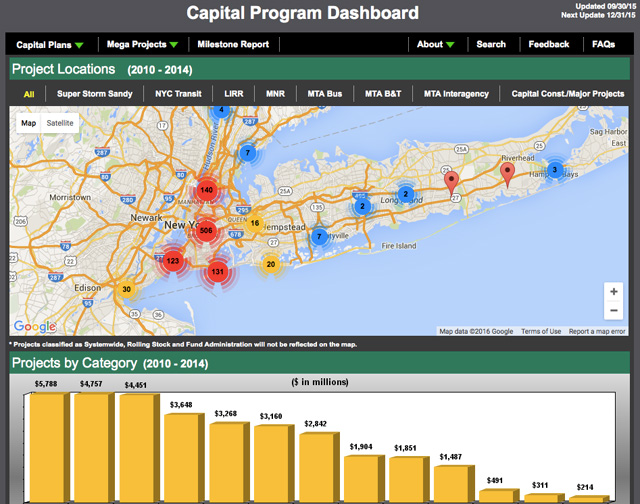Viewport: 640px width, 504px height.
Task: Open the Capital Plans dropdown menu
Action: [x=49, y=45]
